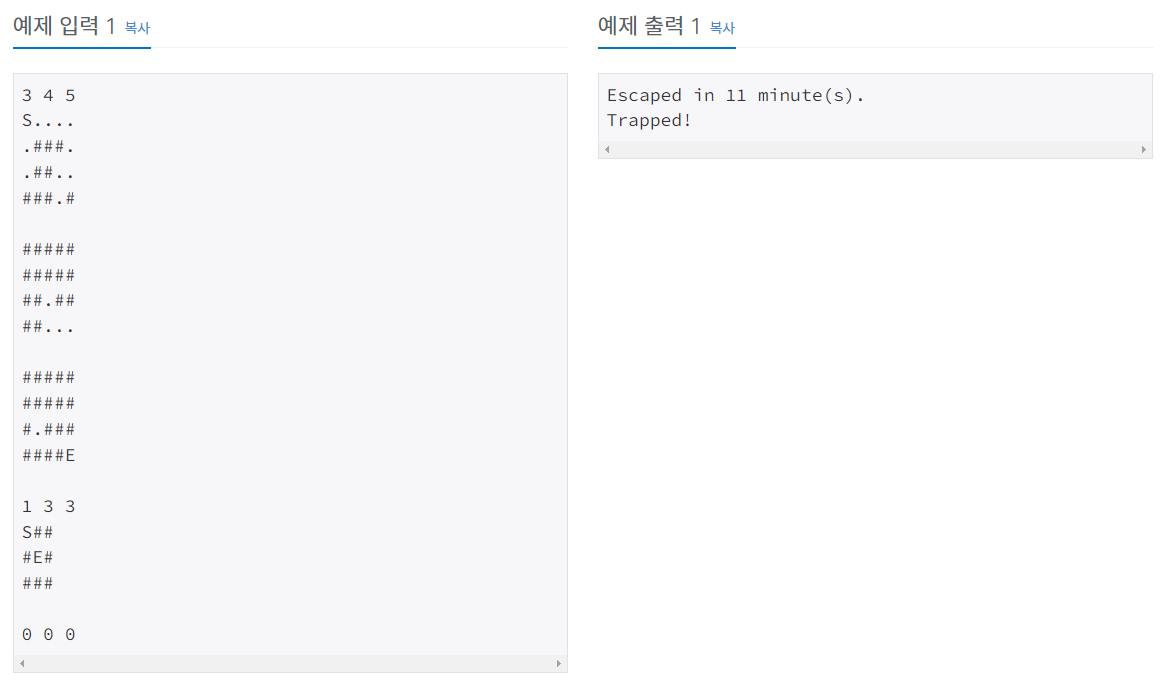This screenshot has height=691, width=1163.
Task: Click the "#E#" maze row
Action: tap(38, 558)
